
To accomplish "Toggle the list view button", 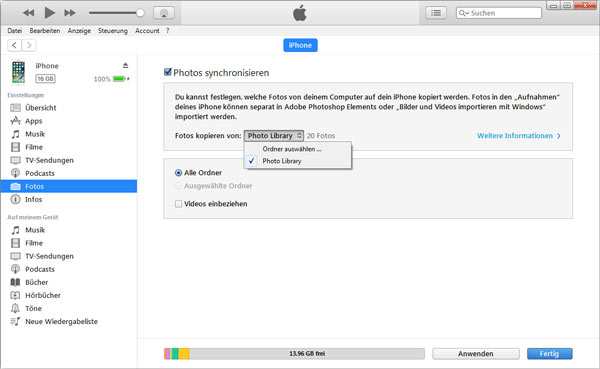I will coord(436,13).
